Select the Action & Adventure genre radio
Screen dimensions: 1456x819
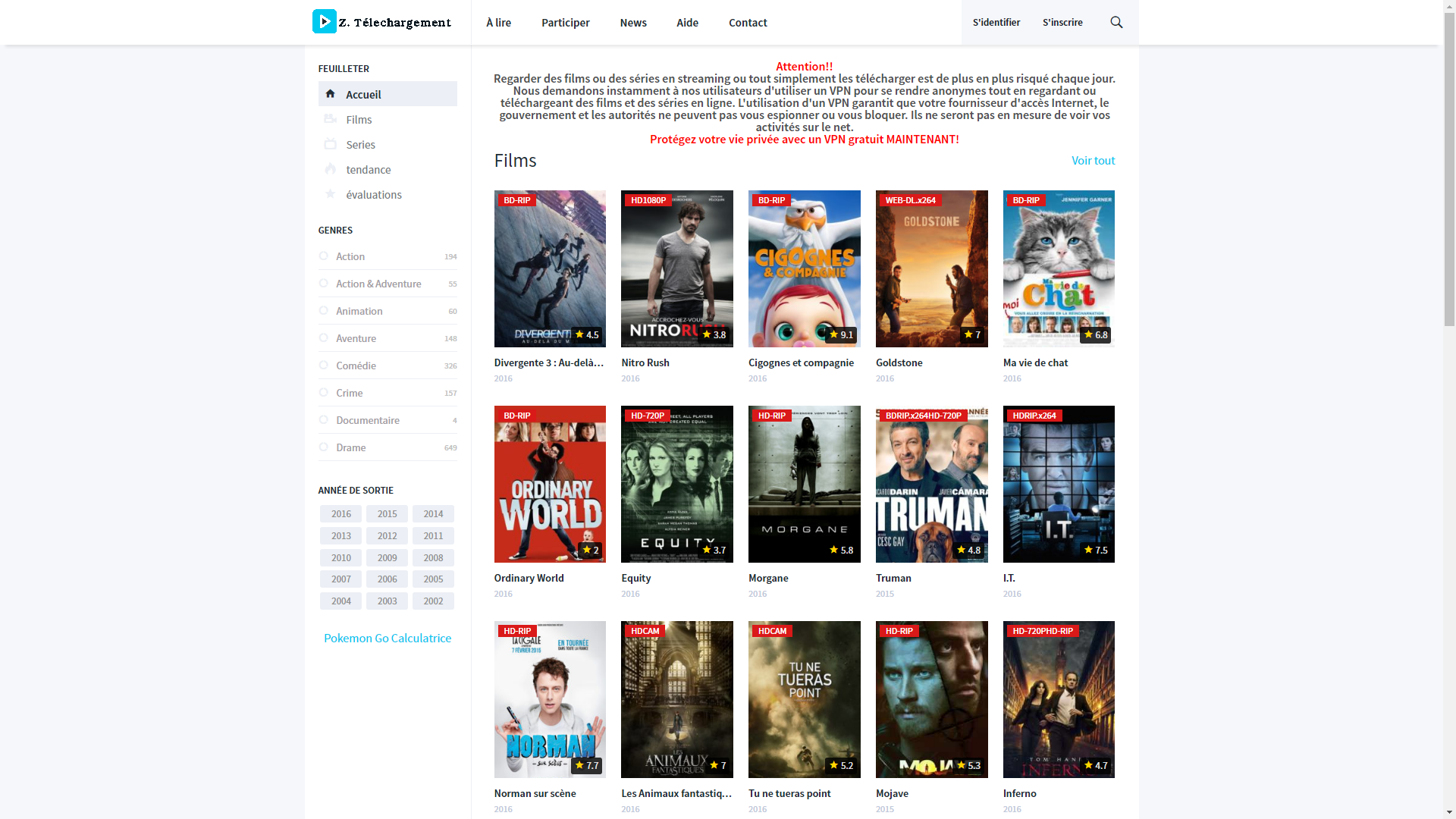click(324, 284)
